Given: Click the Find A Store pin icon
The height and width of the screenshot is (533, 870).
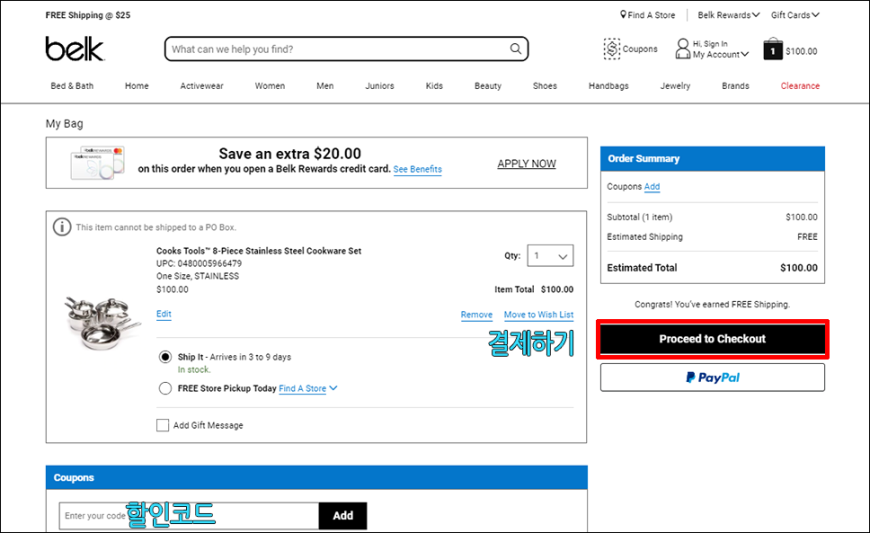Looking at the screenshot, I should [x=623, y=14].
